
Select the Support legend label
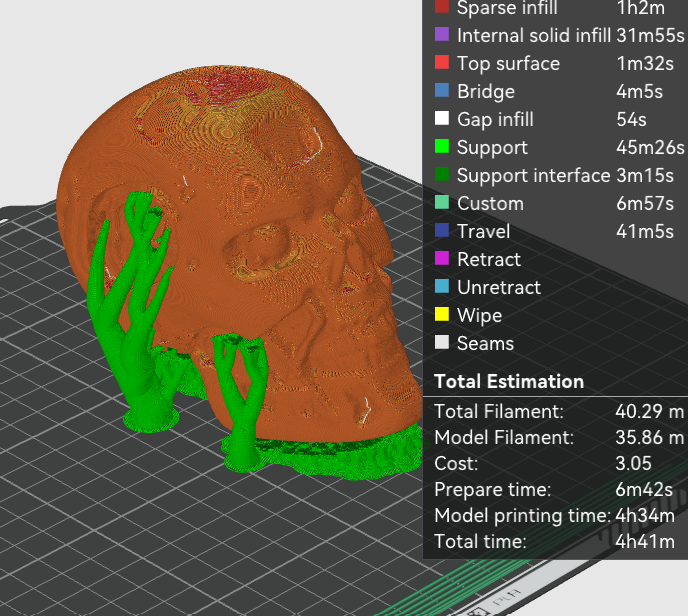492,148
